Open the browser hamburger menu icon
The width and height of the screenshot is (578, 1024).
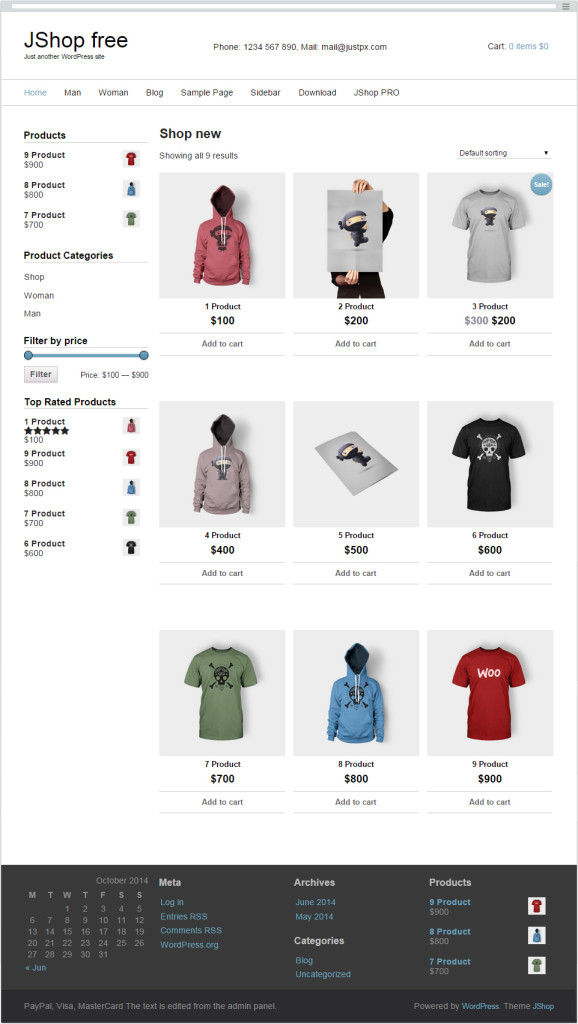(x=566, y=6)
